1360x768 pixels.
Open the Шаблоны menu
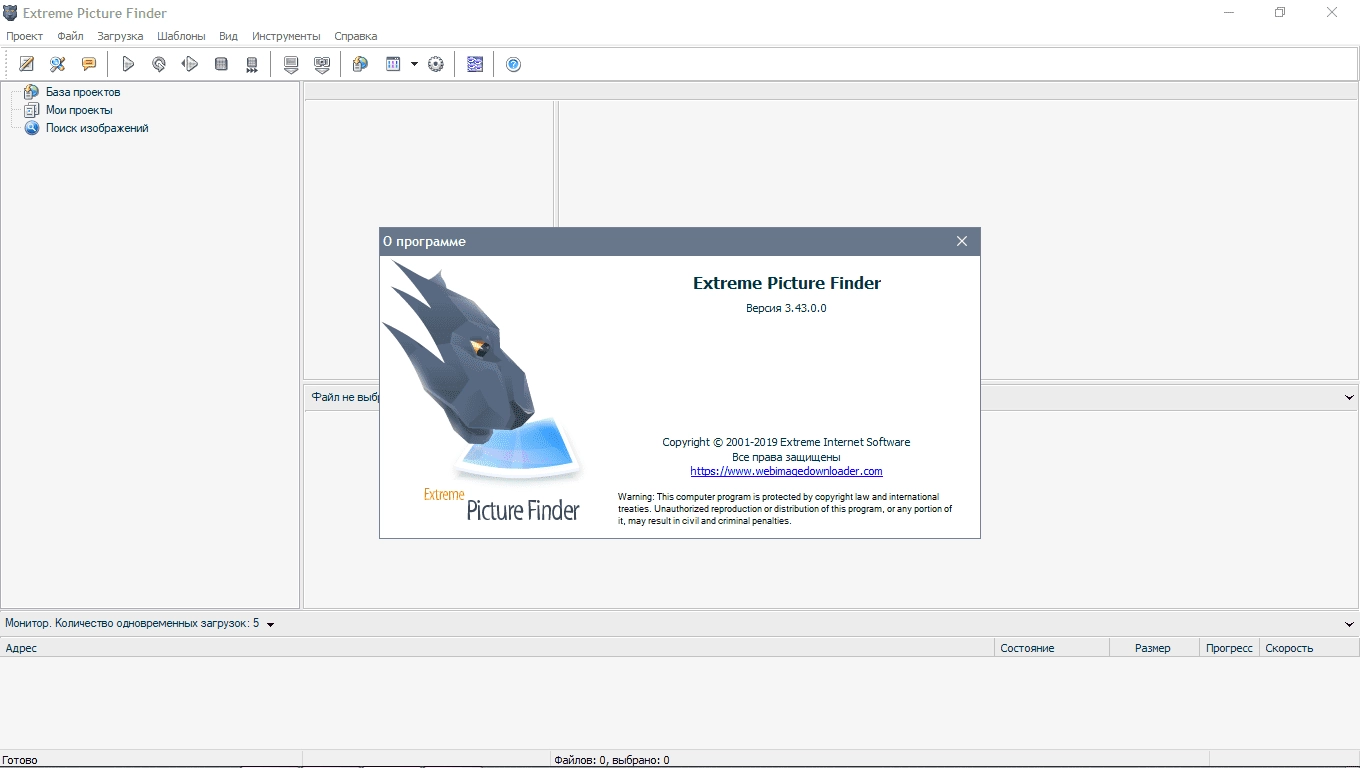181,36
